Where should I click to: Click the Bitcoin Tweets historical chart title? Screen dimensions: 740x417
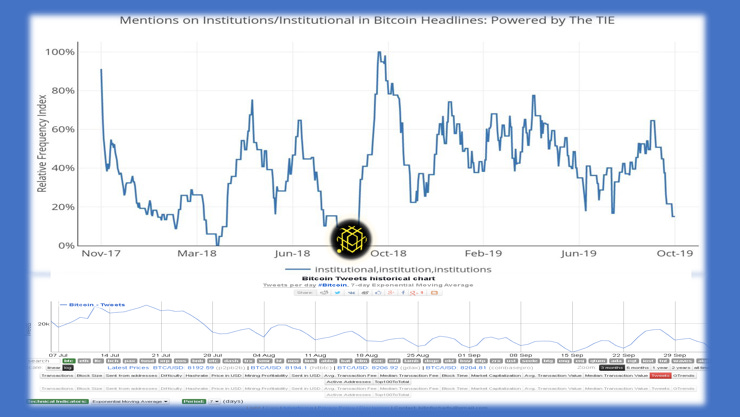369,278
